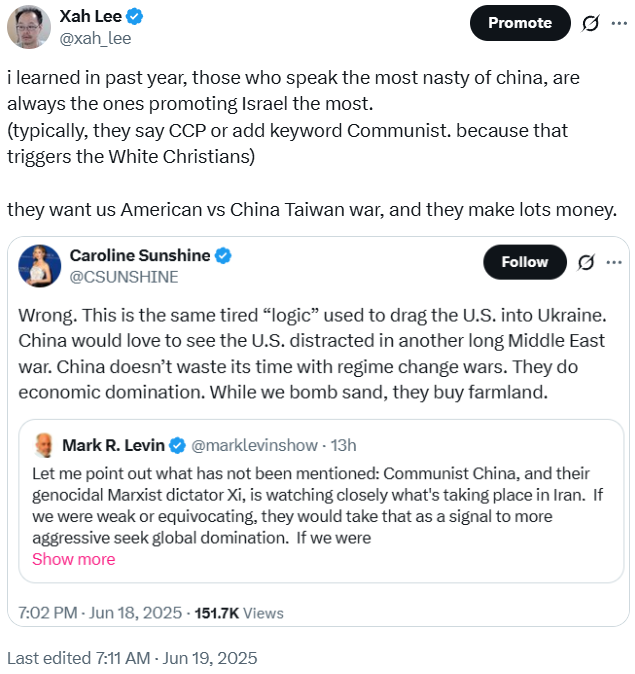Open the Last edited history link
This screenshot has width=635, height=674.
[x=132, y=658]
